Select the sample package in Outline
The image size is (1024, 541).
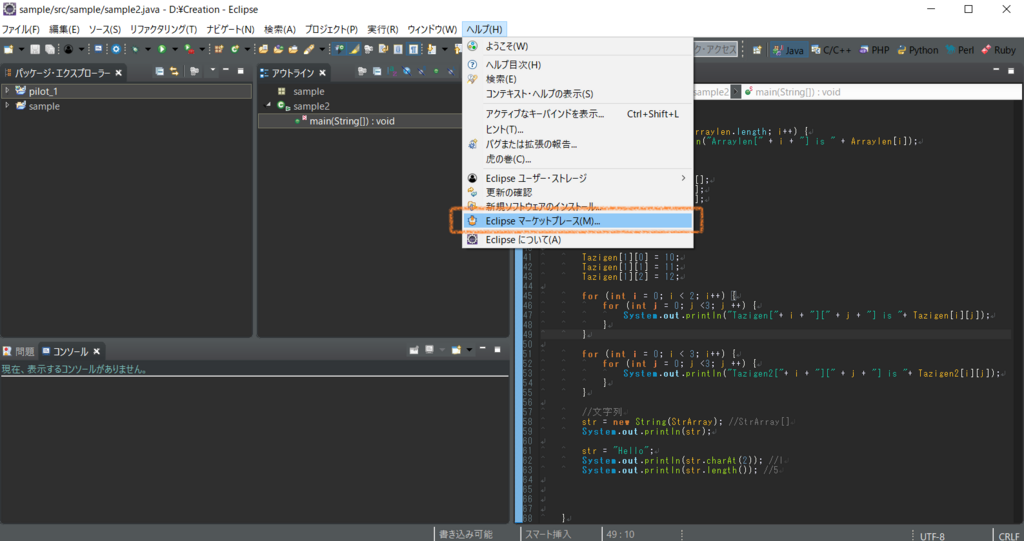pyautogui.click(x=308, y=91)
